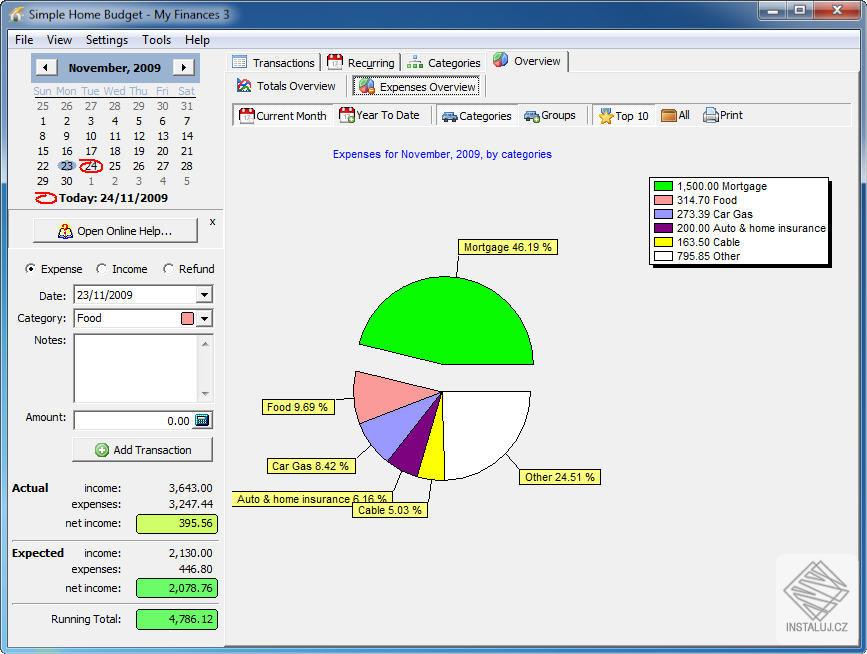Click the Add Transaction button
This screenshot has width=867, height=654.
point(143,450)
